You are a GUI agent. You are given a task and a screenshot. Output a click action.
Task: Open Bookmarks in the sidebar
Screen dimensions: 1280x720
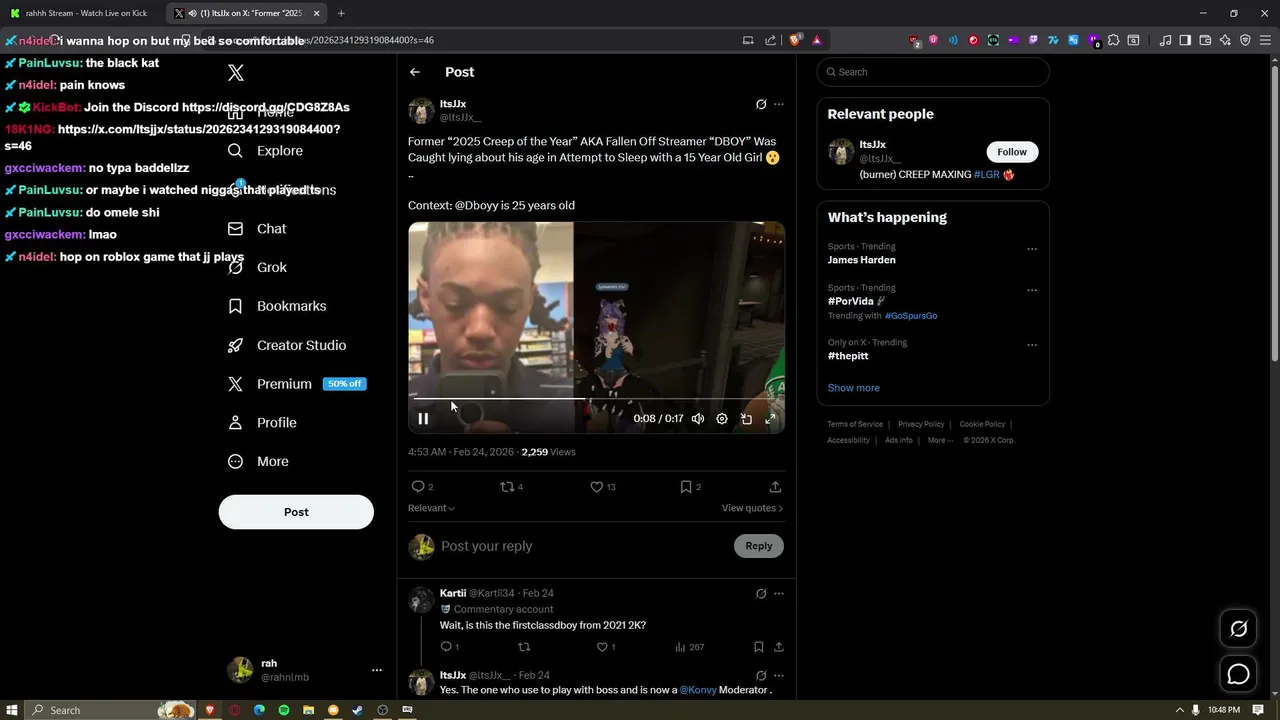(277, 306)
